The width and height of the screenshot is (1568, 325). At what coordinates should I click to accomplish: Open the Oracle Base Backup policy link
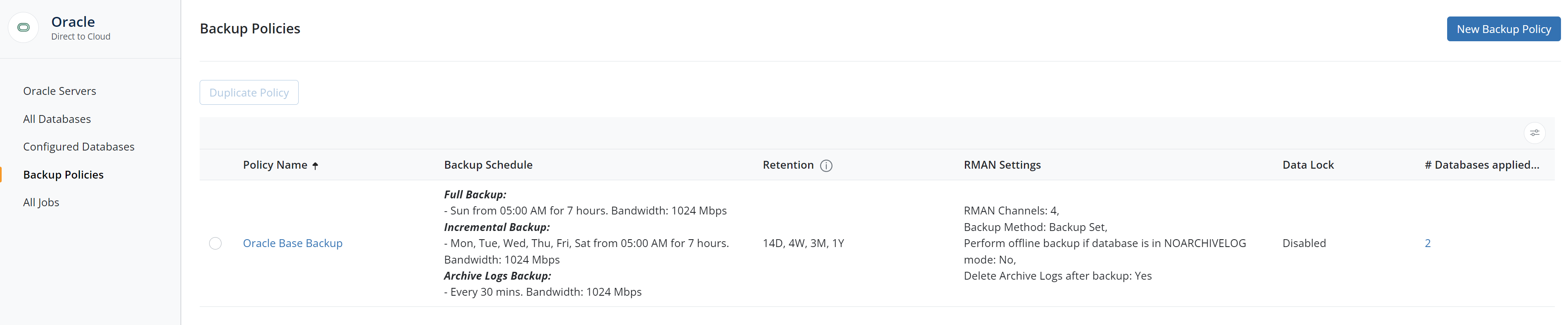click(x=293, y=243)
